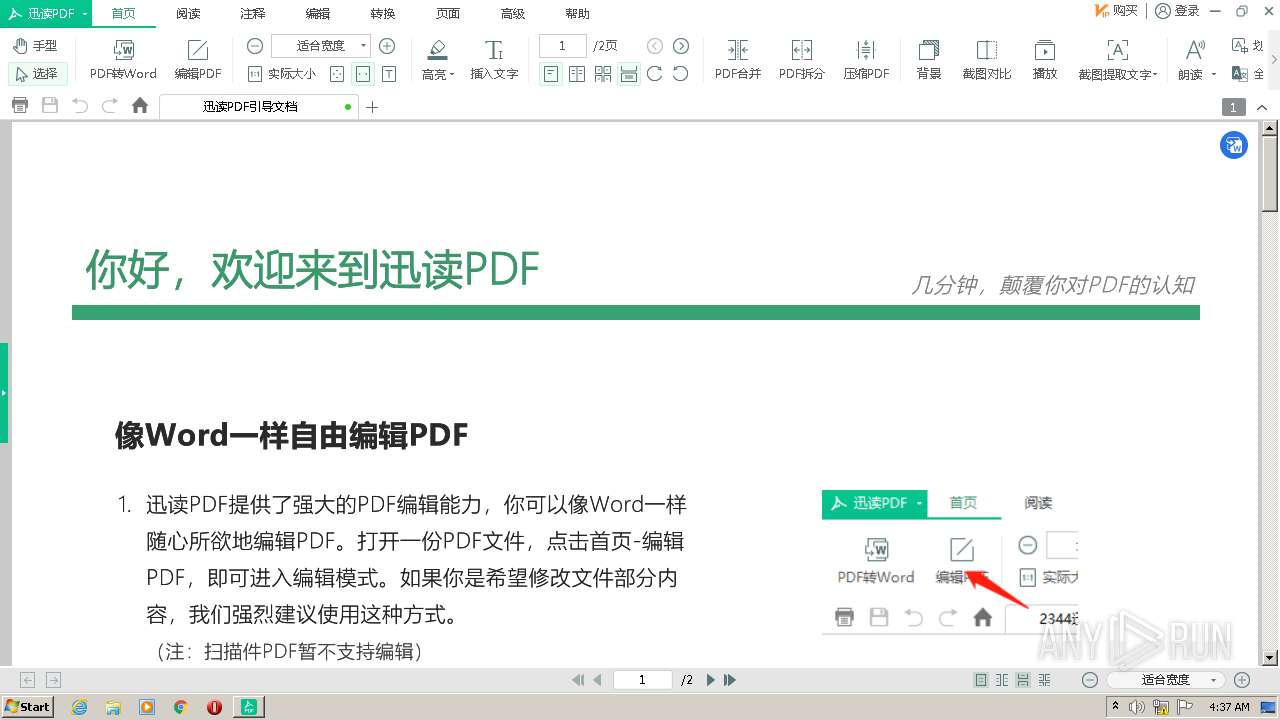
Task: Rotate the page clockwise
Action: pyautogui.click(x=655, y=73)
